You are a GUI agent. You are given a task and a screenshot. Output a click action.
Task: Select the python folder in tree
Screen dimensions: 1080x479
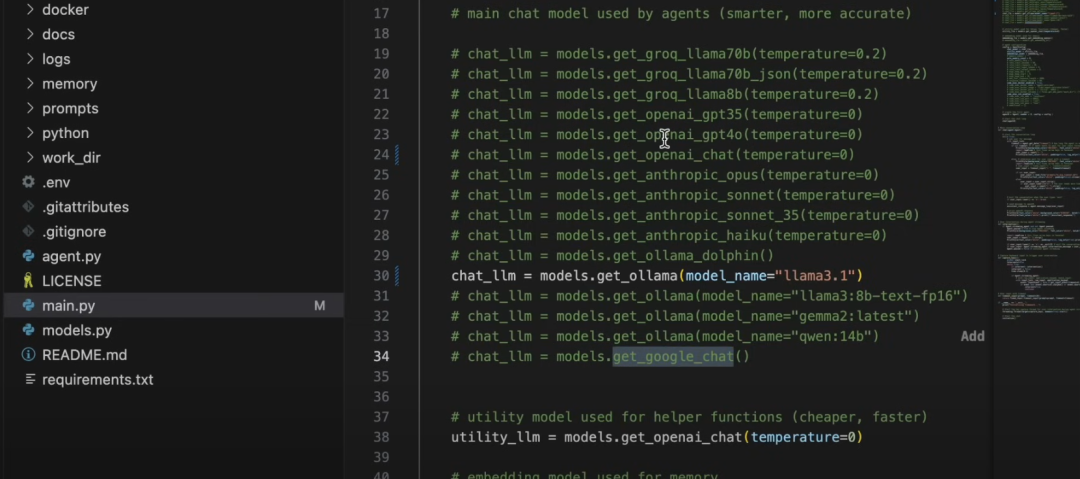point(65,133)
